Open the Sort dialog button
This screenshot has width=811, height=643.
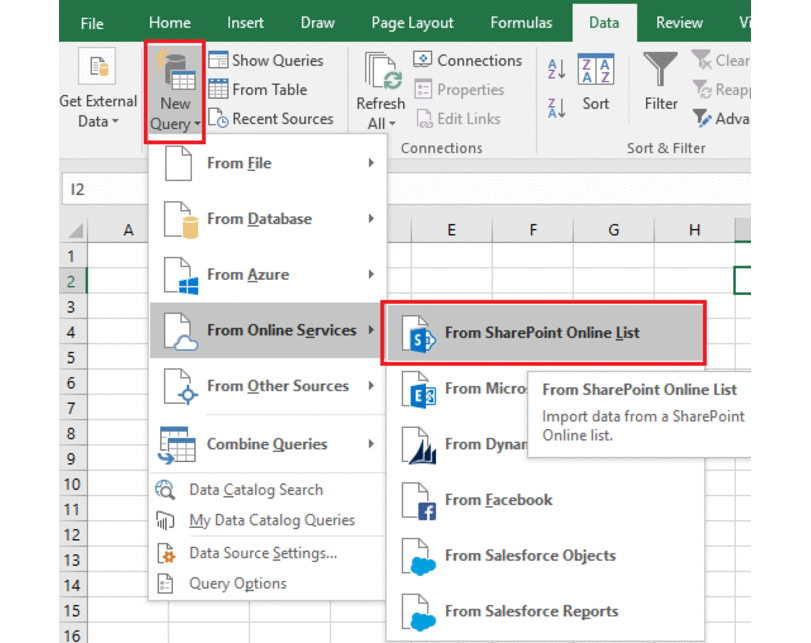pos(595,82)
